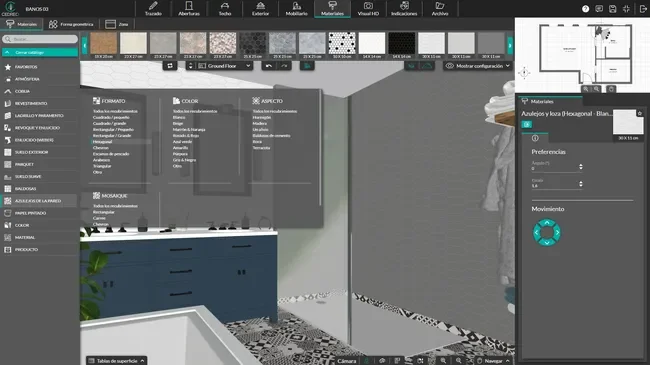
Task: Click the exit logout icon
Action: (643, 9)
